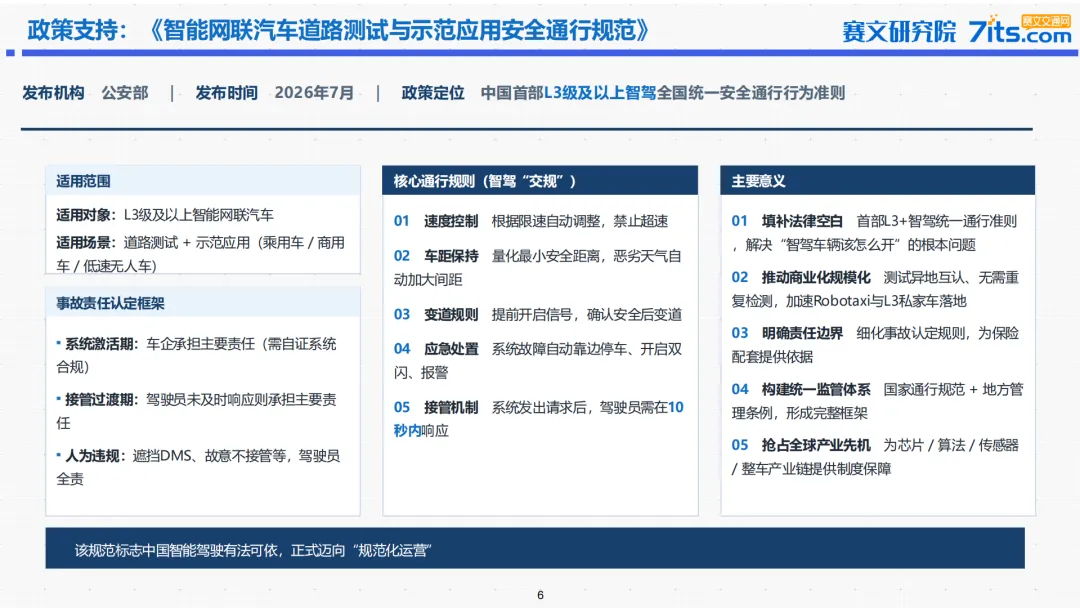The width and height of the screenshot is (1080, 608).
Task: Select rule 03 变道规则
Action: tap(538, 315)
